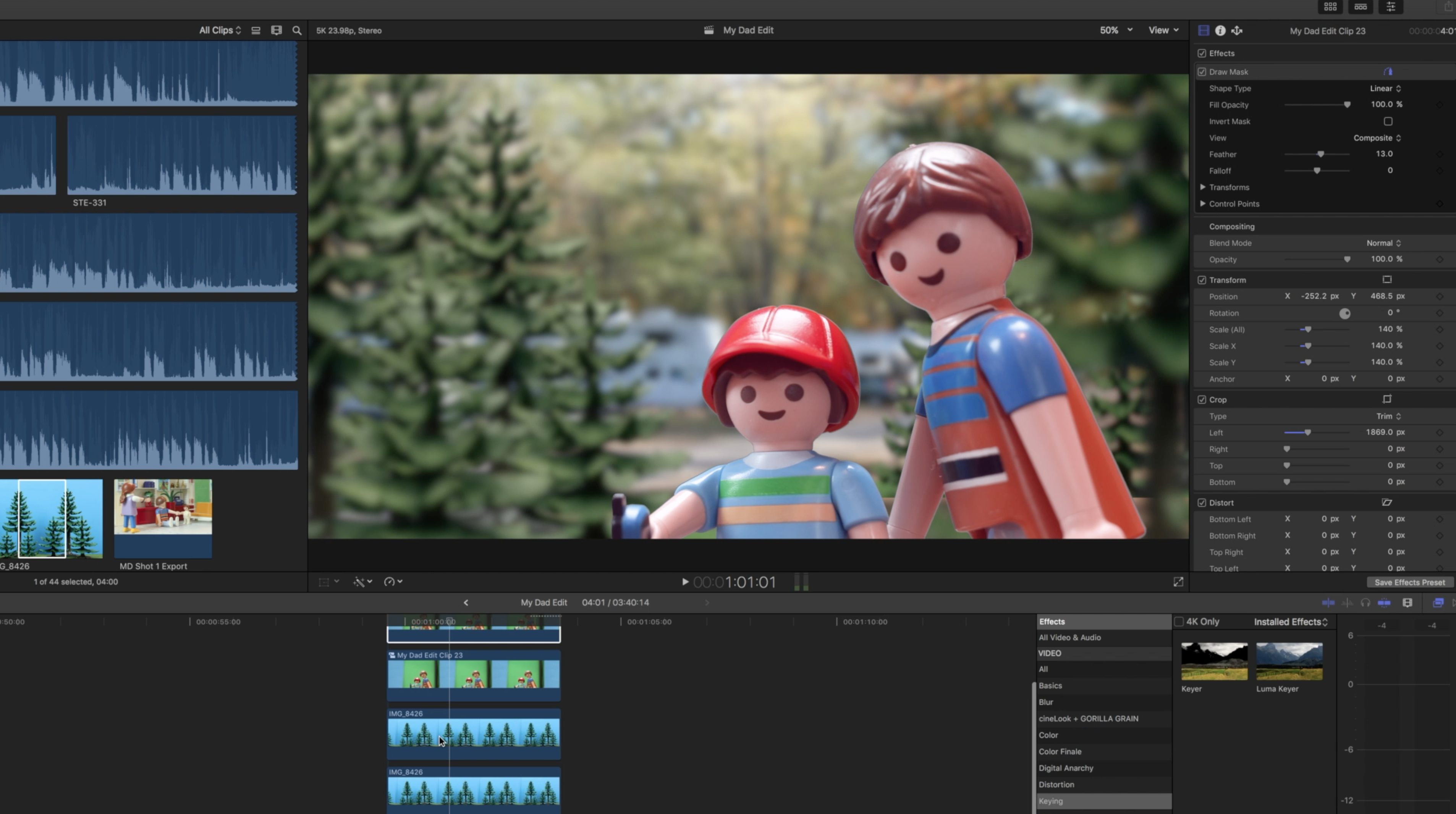The width and height of the screenshot is (1456, 814).
Task: Click the viewer full-screen expand icon
Action: click(x=1178, y=582)
